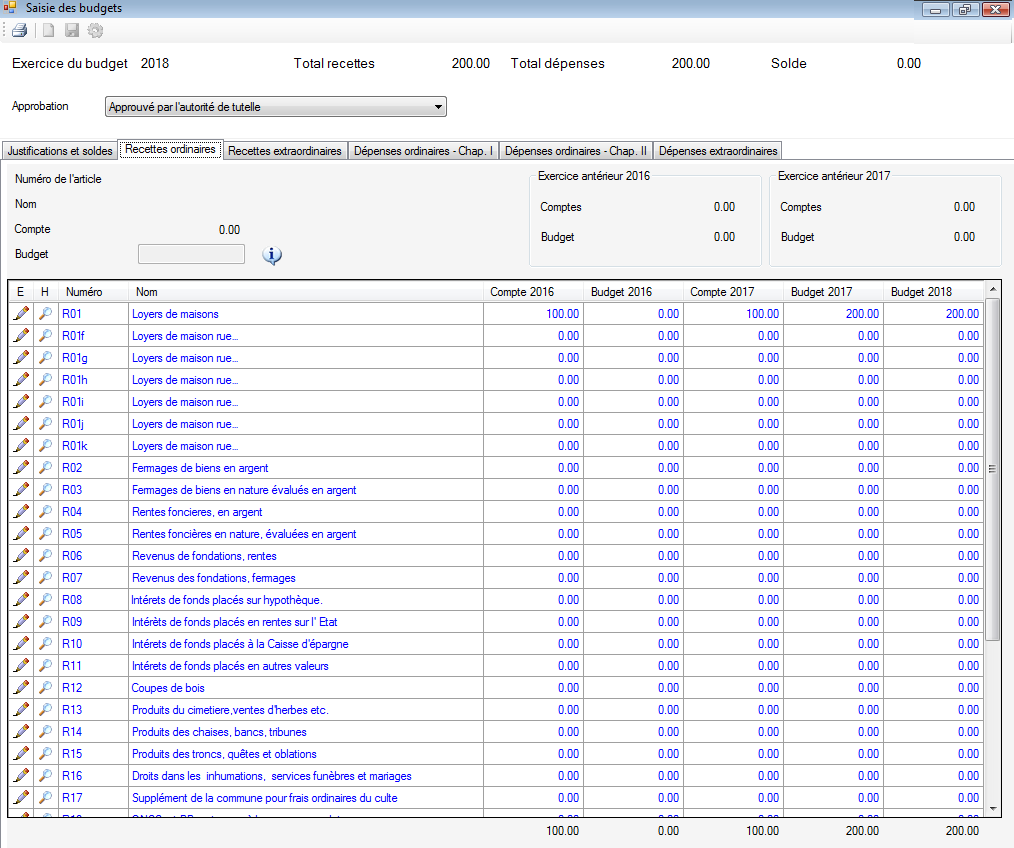The height and width of the screenshot is (848, 1014).
Task: Click the vertical scrollbar thumb of the table
Action: [993, 469]
